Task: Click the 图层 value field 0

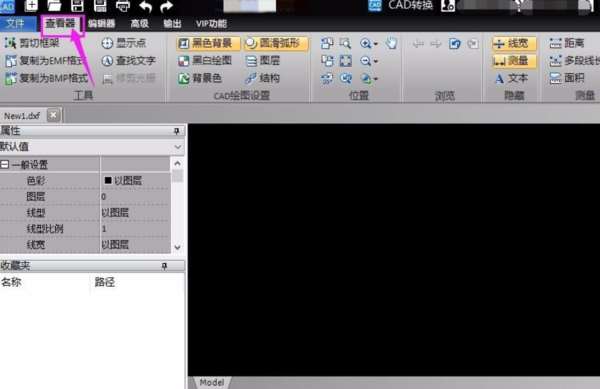Action: coord(135,197)
